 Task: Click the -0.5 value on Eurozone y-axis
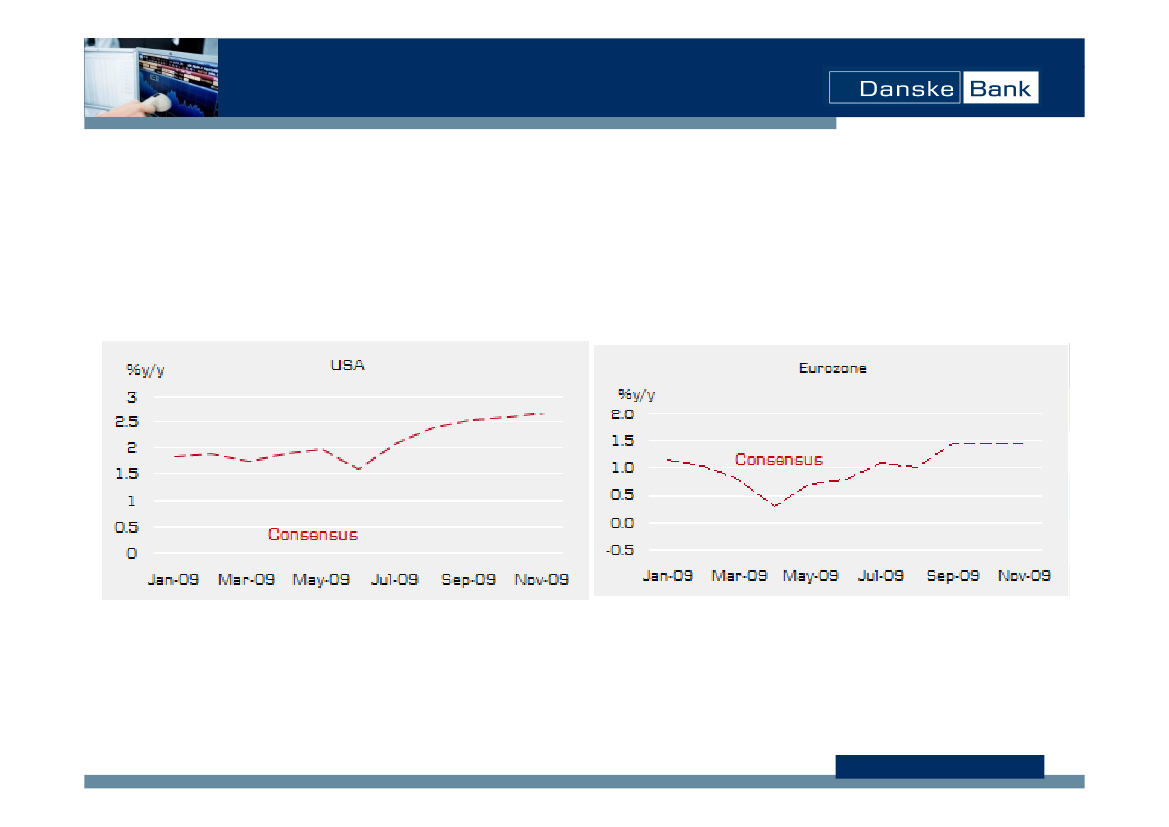click(x=622, y=550)
